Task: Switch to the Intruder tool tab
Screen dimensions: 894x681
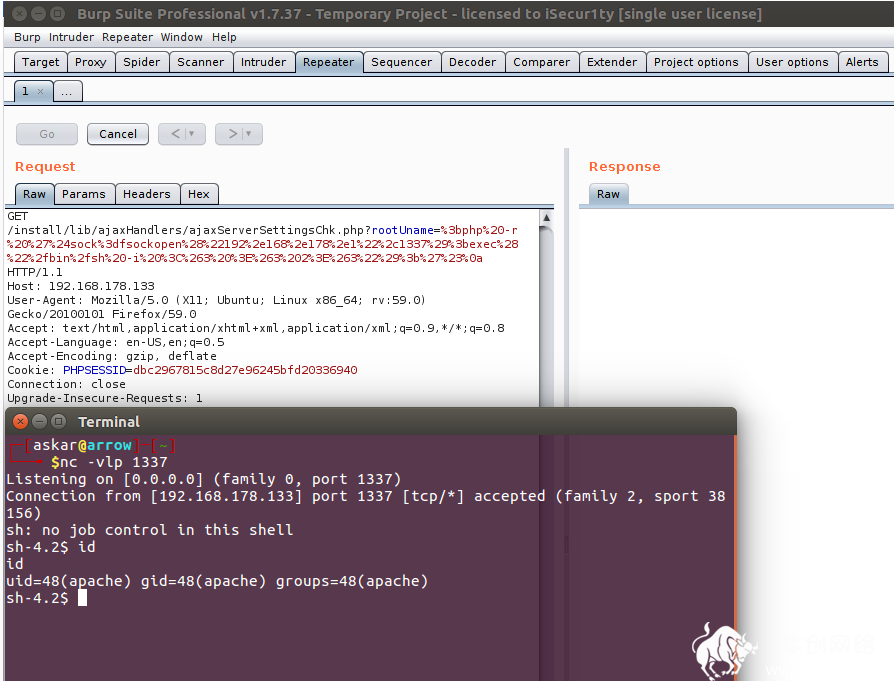Action: [263, 62]
